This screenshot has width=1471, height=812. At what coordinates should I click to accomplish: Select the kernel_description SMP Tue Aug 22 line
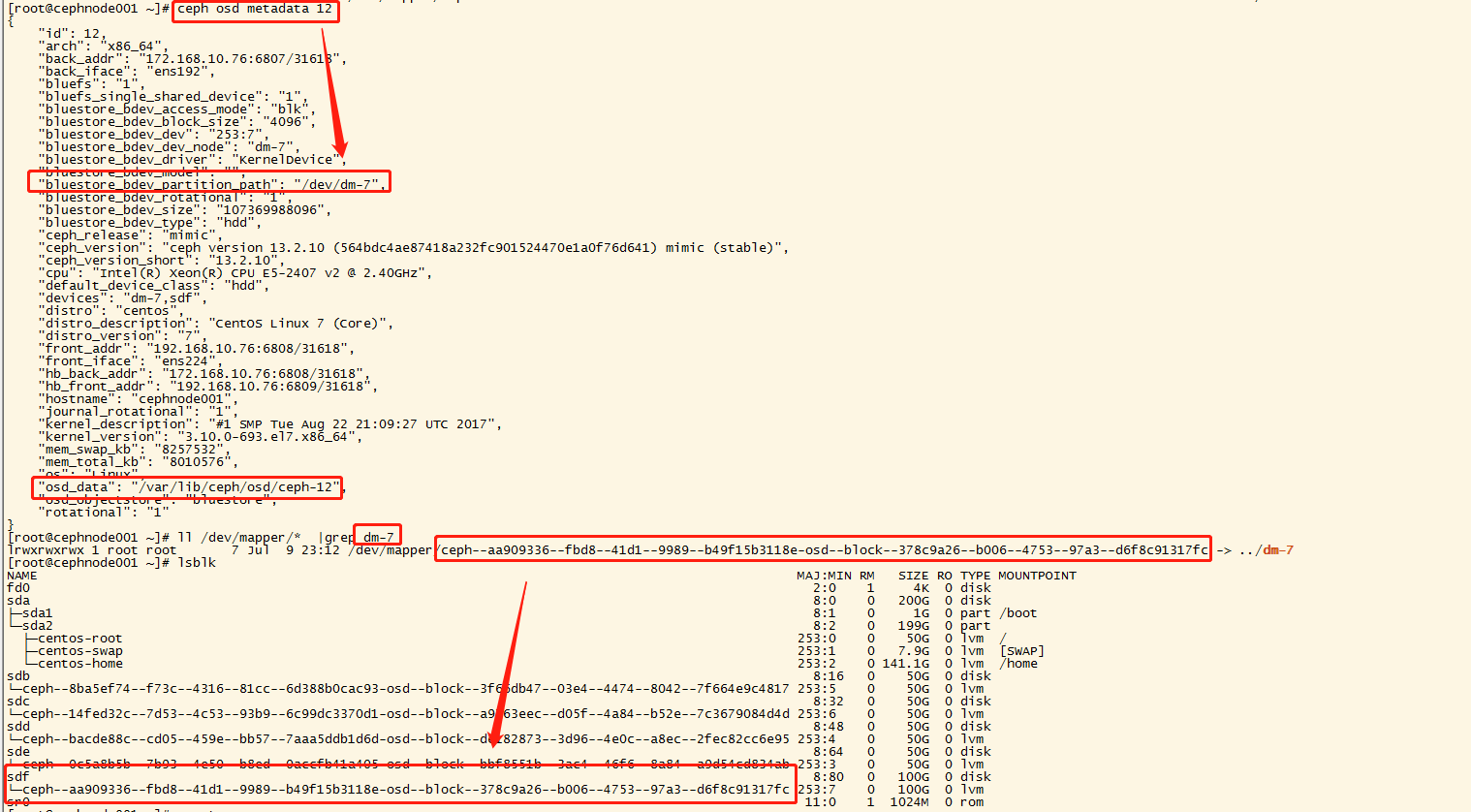(x=270, y=424)
